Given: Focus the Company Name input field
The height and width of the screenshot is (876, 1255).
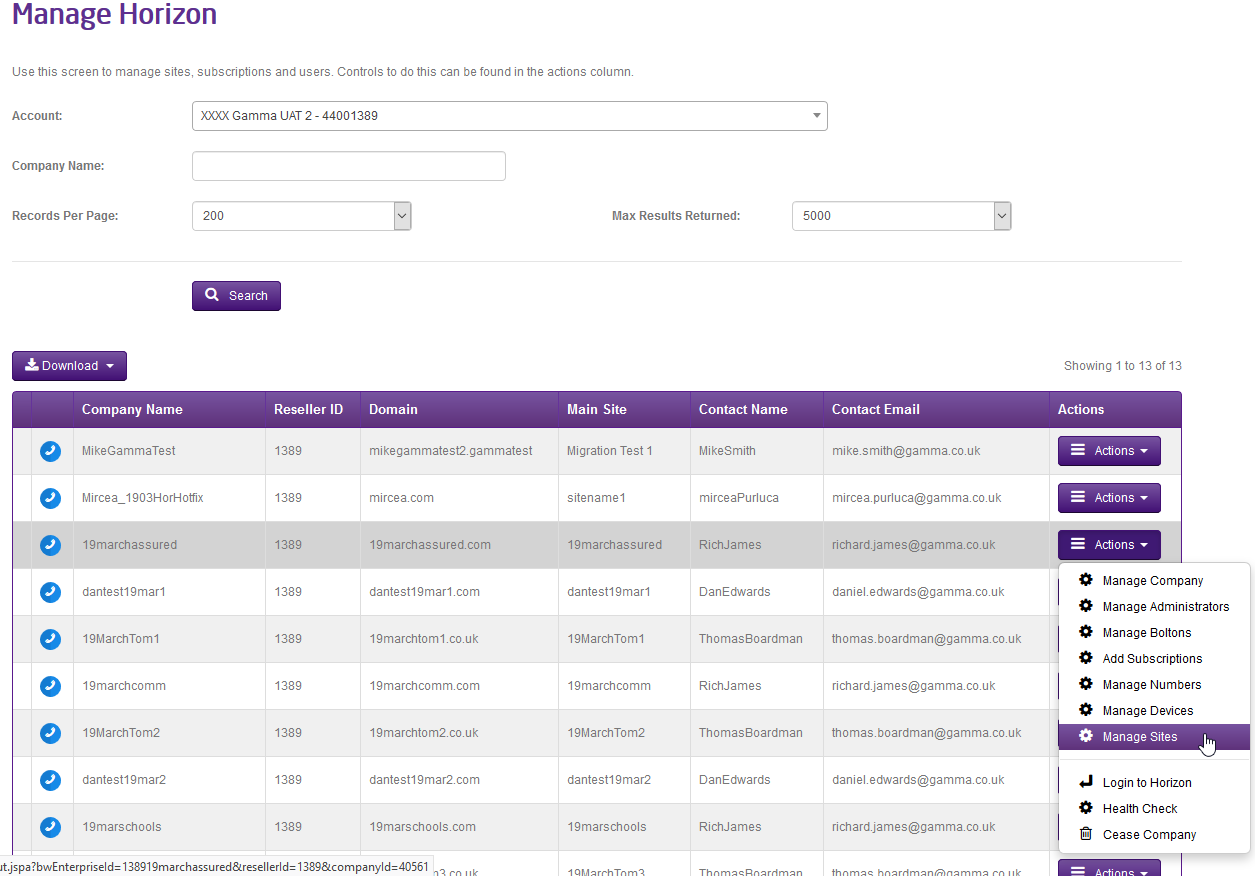Looking at the screenshot, I should (x=349, y=166).
